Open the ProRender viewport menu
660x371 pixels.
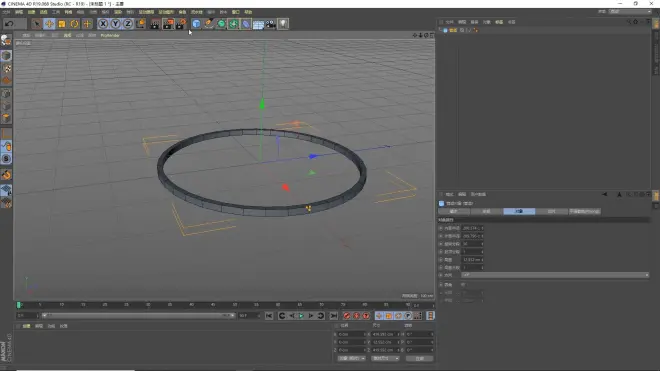(110, 35)
